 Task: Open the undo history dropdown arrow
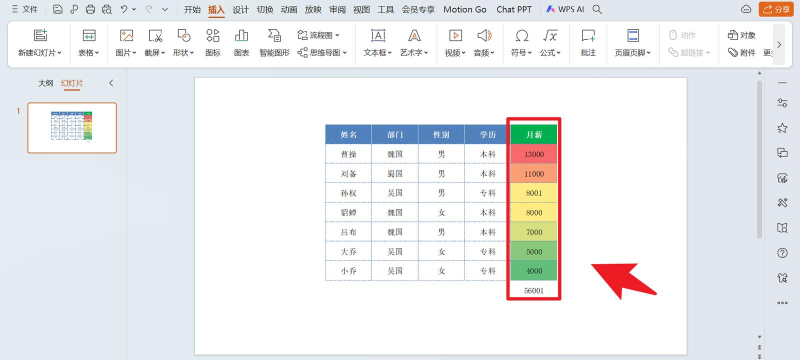134,9
